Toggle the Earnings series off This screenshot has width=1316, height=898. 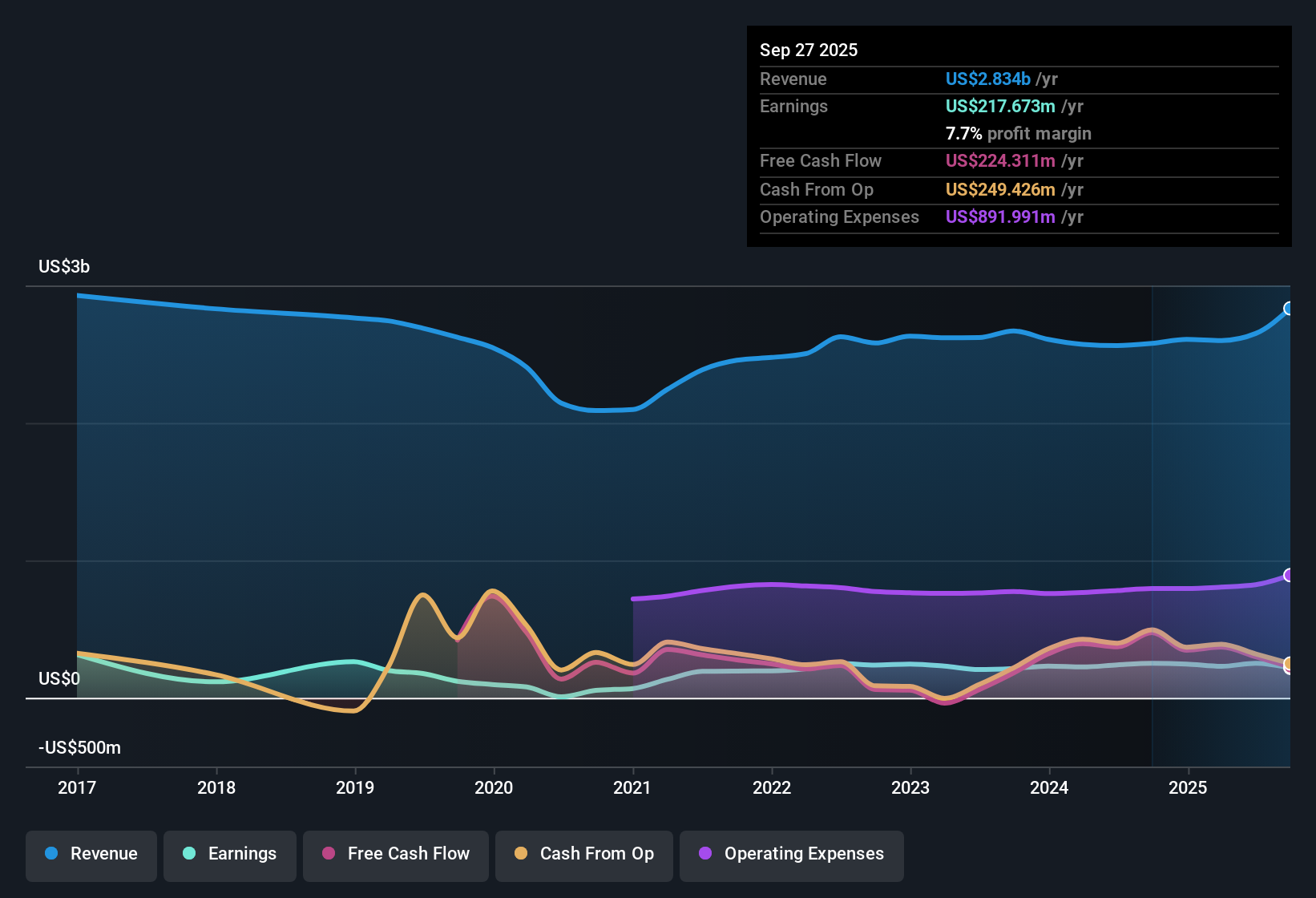pyautogui.click(x=230, y=855)
